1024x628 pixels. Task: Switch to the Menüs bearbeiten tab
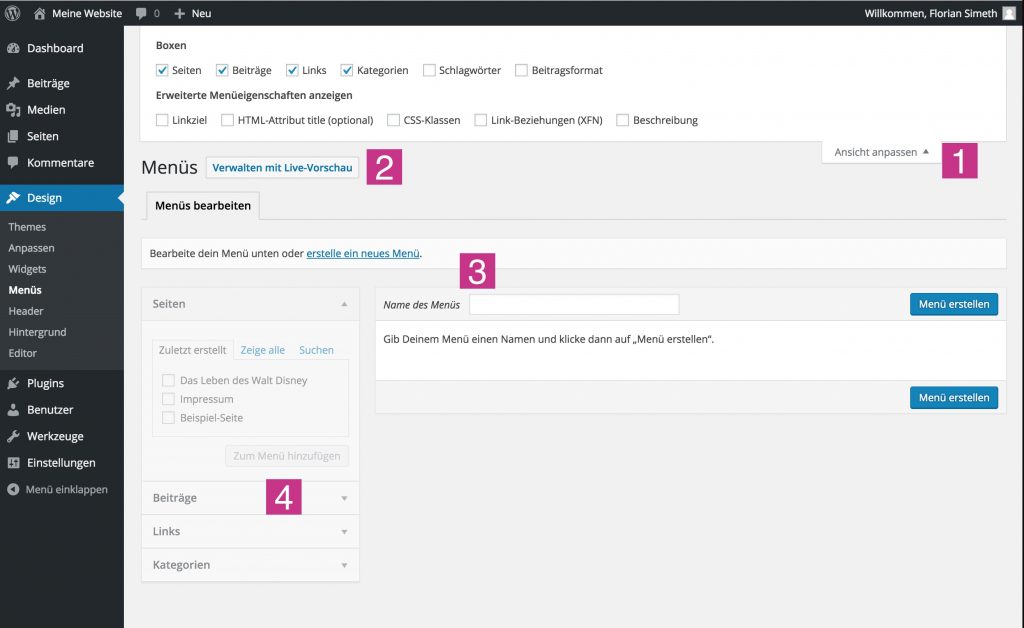[201, 206]
